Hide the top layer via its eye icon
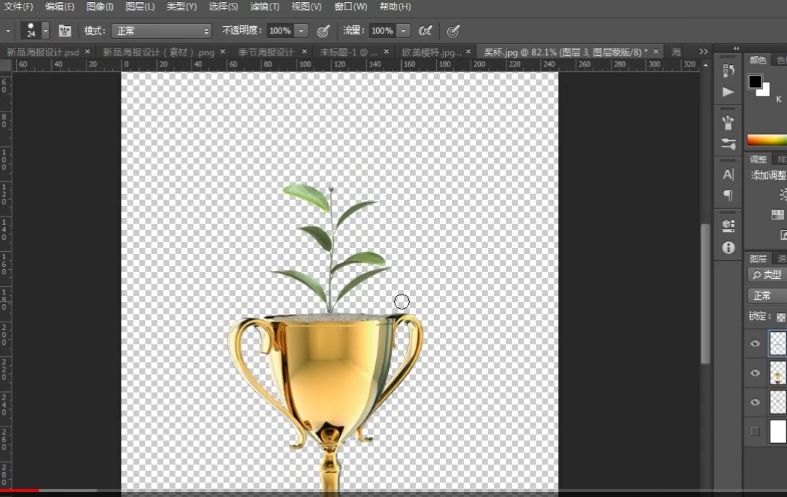787x497 pixels. click(x=755, y=343)
